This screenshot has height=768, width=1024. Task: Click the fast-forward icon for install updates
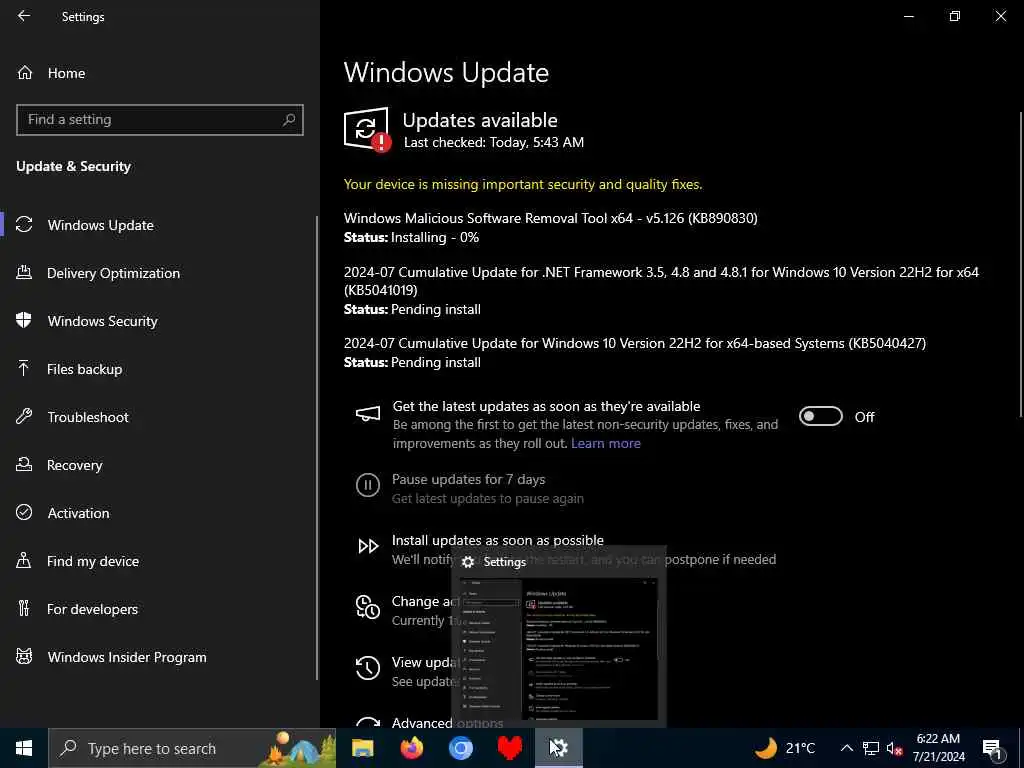[x=368, y=546]
